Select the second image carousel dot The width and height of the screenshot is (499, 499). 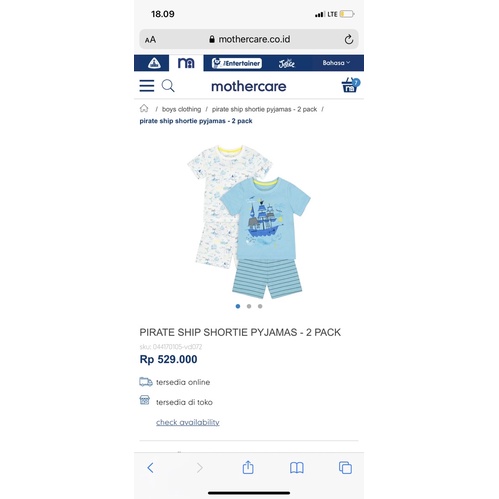pos(249,306)
